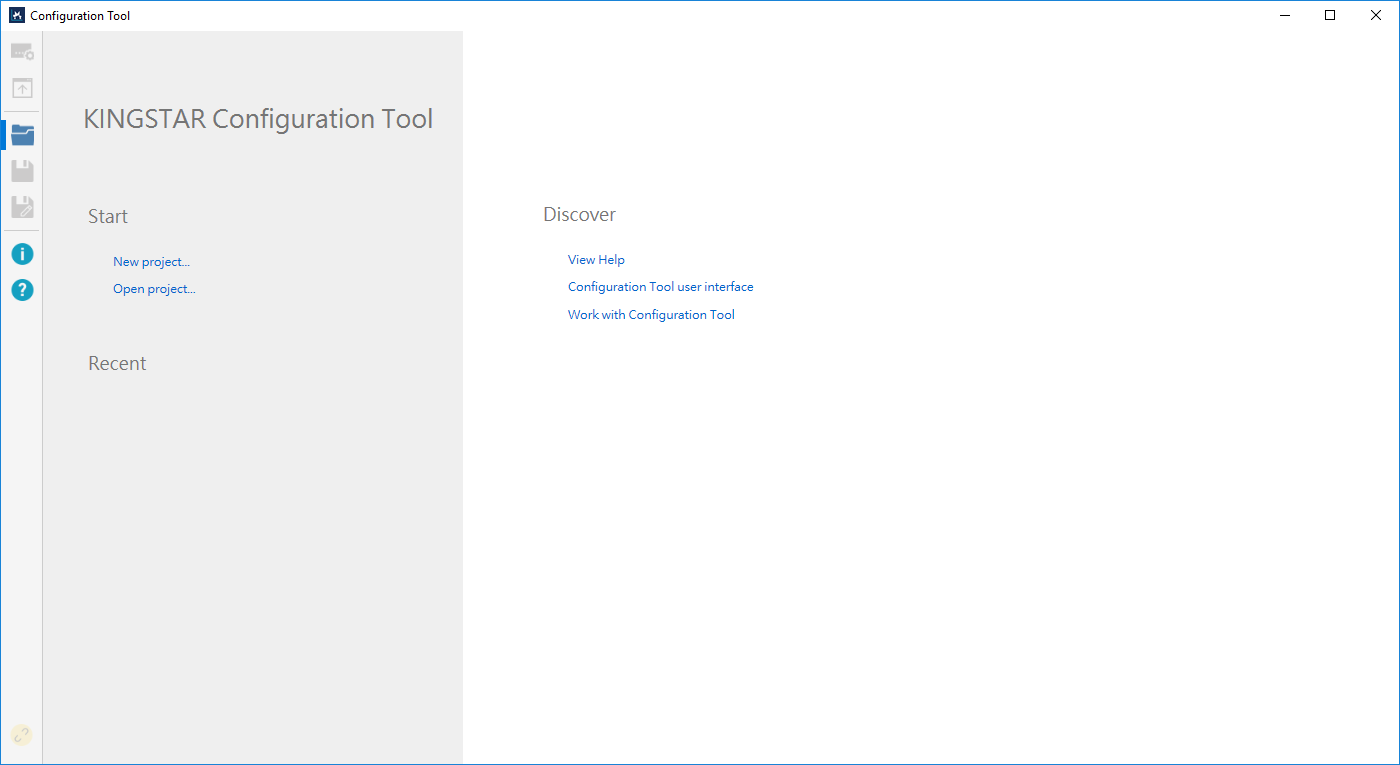Click the Open project link
This screenshot has width=1400, height=765.
[x=154, y=289]
